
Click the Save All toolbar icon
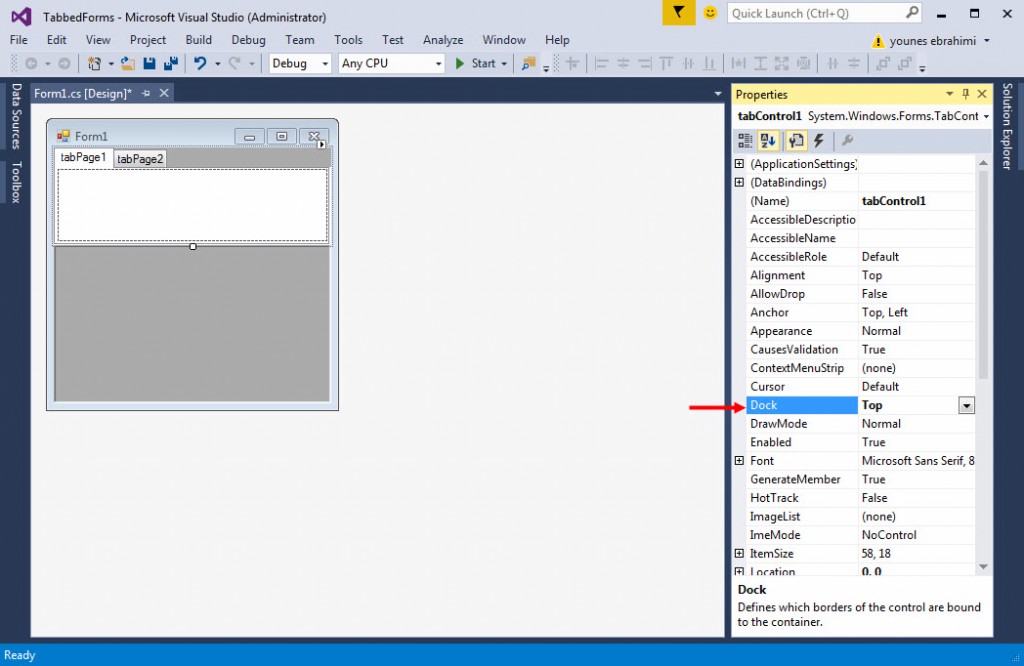pyautogui.click(x=170, y=63)
